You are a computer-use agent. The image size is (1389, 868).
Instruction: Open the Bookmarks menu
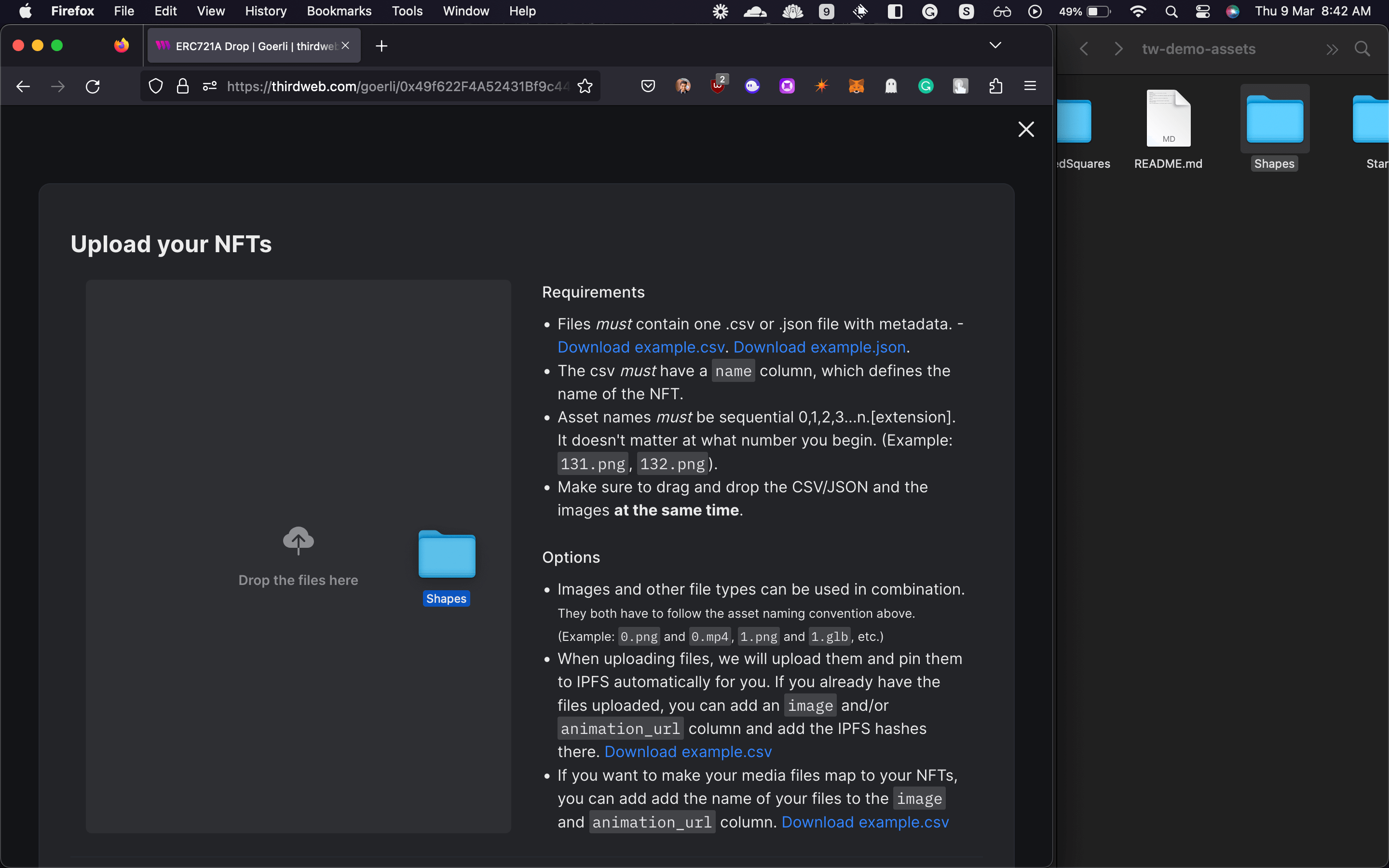click(339, 11)
